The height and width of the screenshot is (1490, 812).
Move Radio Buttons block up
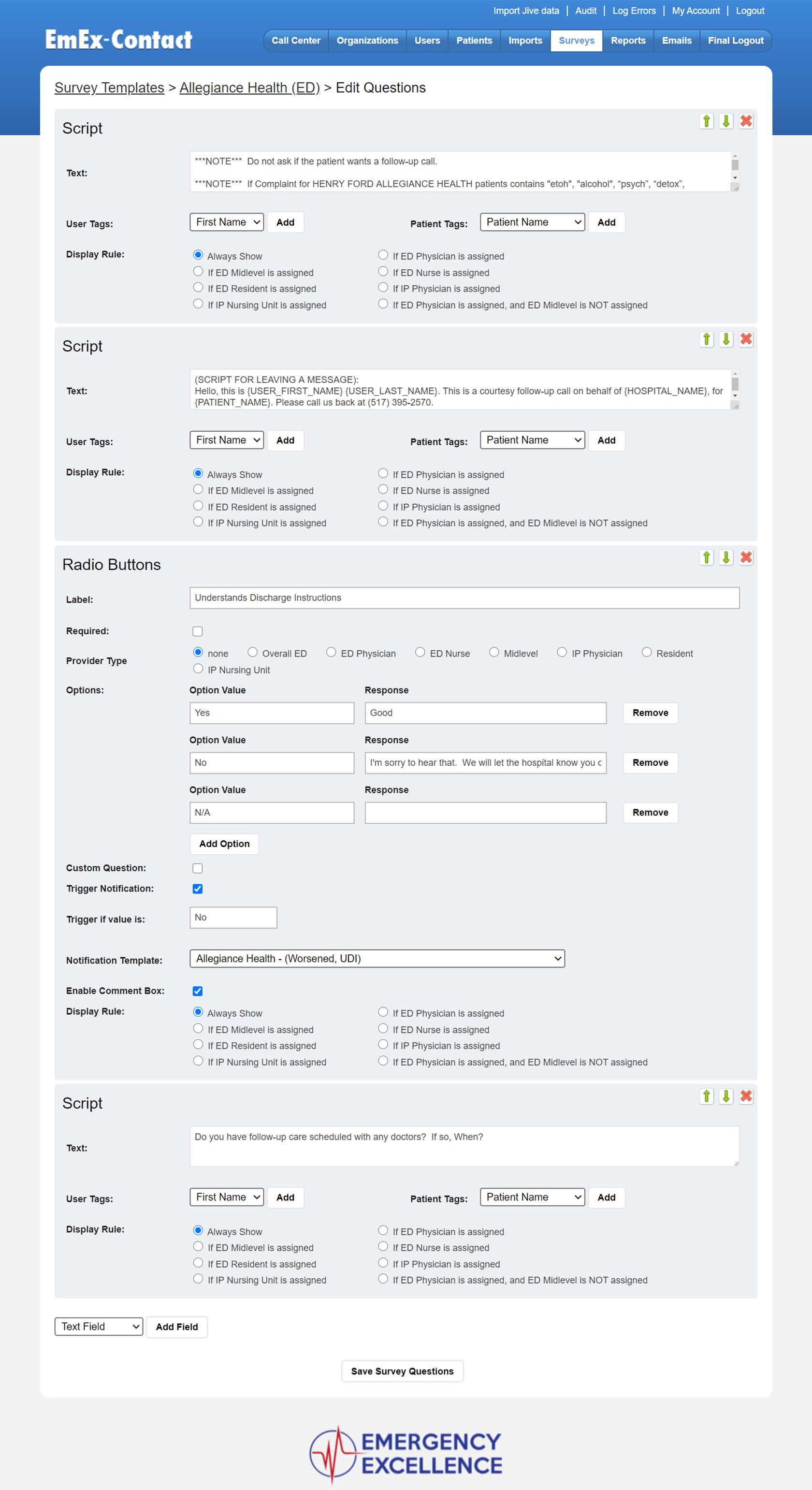(x=706, y=557)
